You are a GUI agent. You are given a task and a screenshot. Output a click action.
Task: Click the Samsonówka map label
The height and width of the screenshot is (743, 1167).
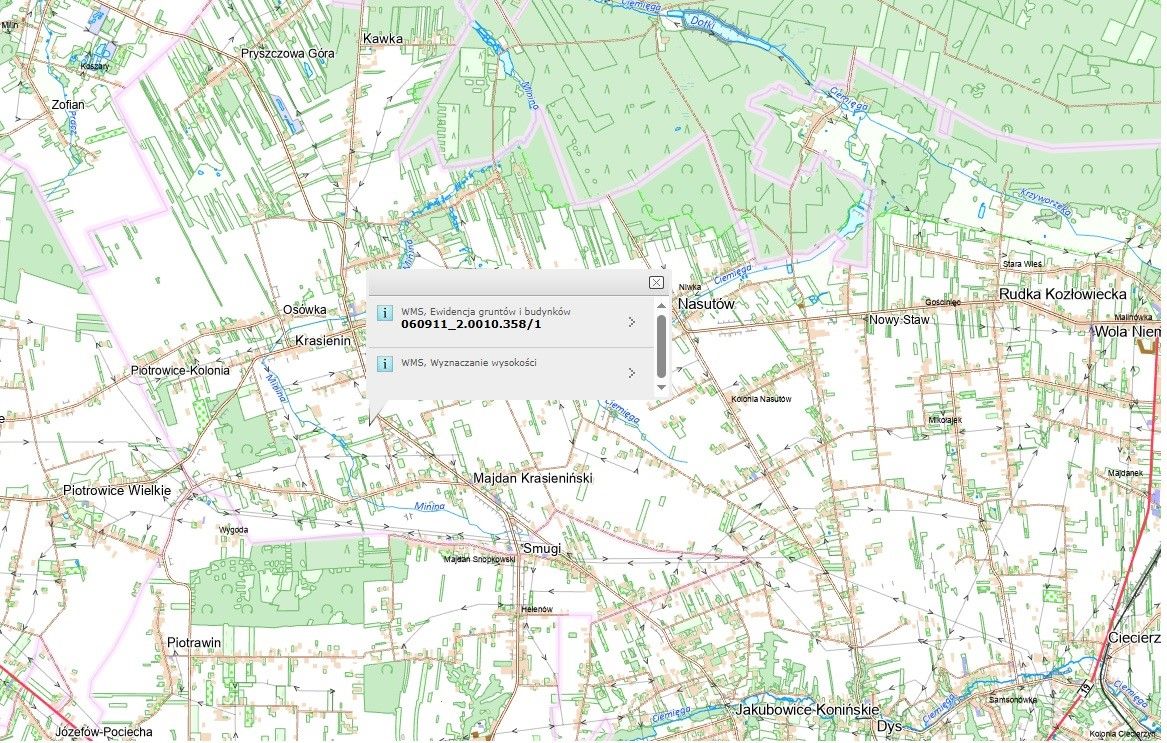[1012, 700]
